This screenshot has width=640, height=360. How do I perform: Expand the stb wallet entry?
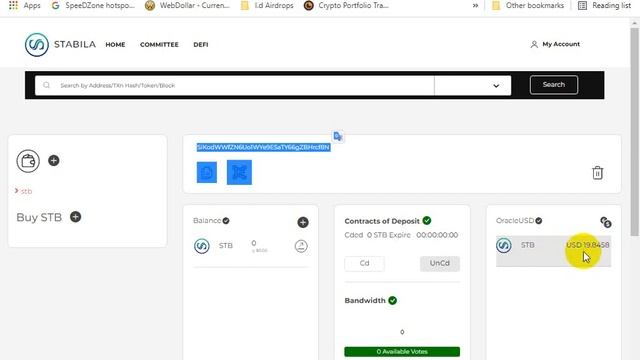[x=23, y=191]
